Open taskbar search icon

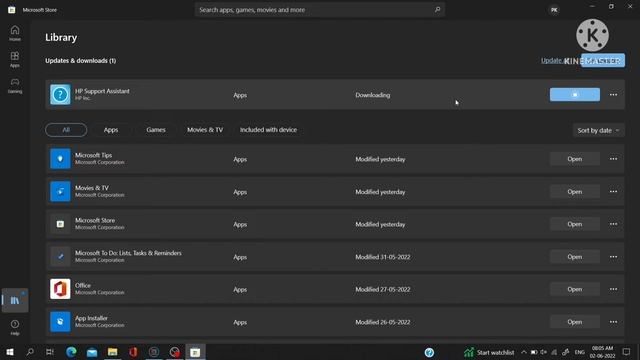pyautogui.click(x=30, y=352)
